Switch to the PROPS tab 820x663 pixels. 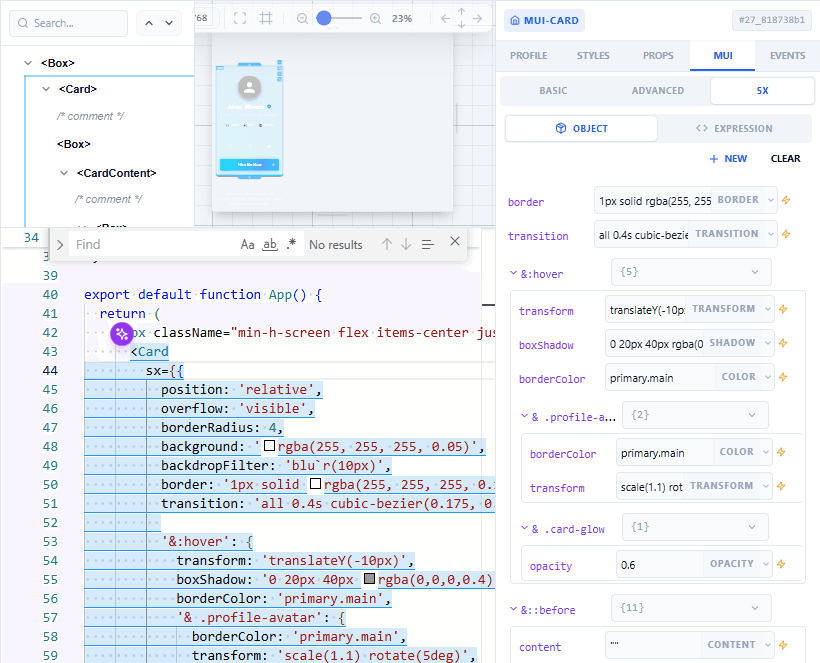tap(658, 55)
